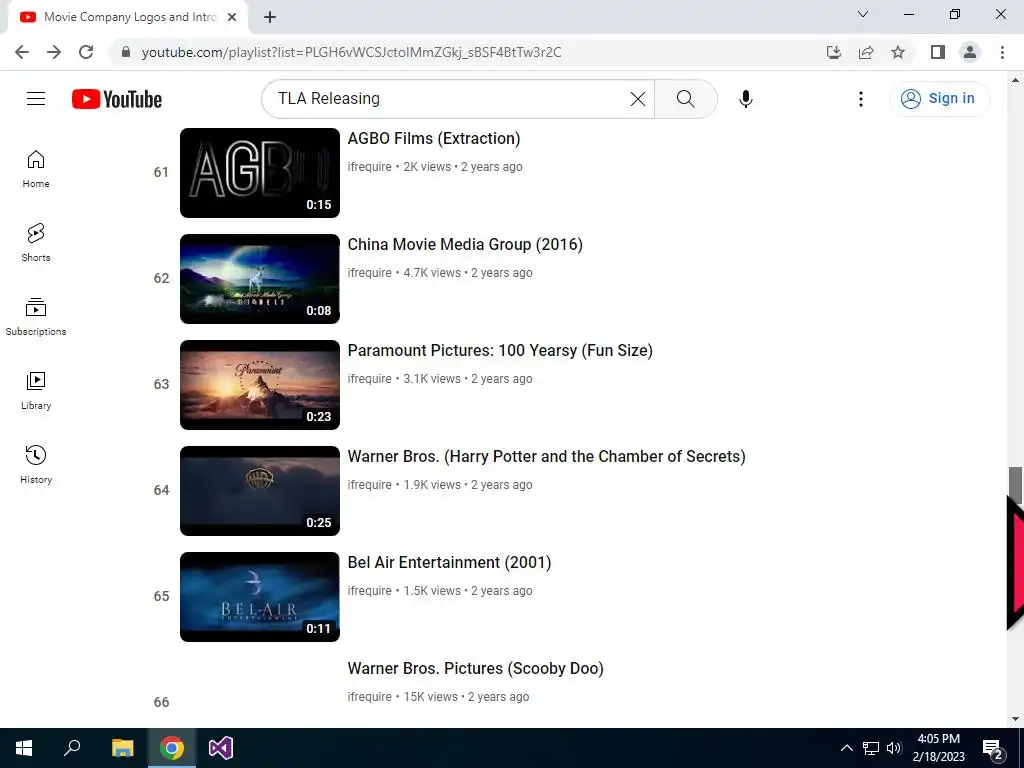Open Paramount Pictures: 100 Yearsy title

(x=500, y=351)
